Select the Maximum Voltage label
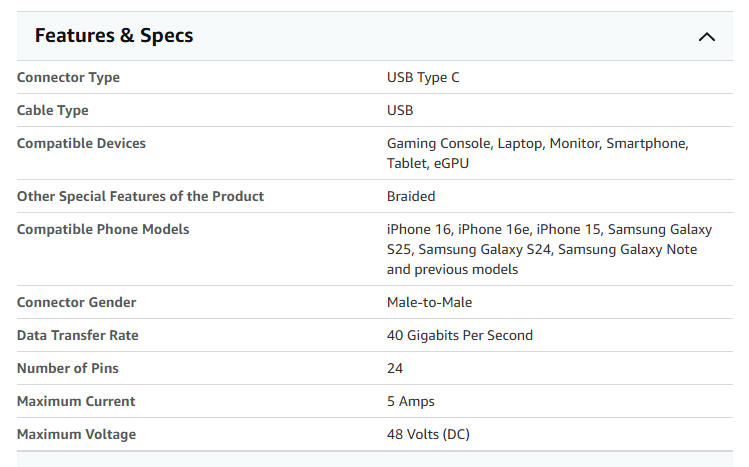The height and width of the screenshot is (467, 749). [x=76, y=435]
